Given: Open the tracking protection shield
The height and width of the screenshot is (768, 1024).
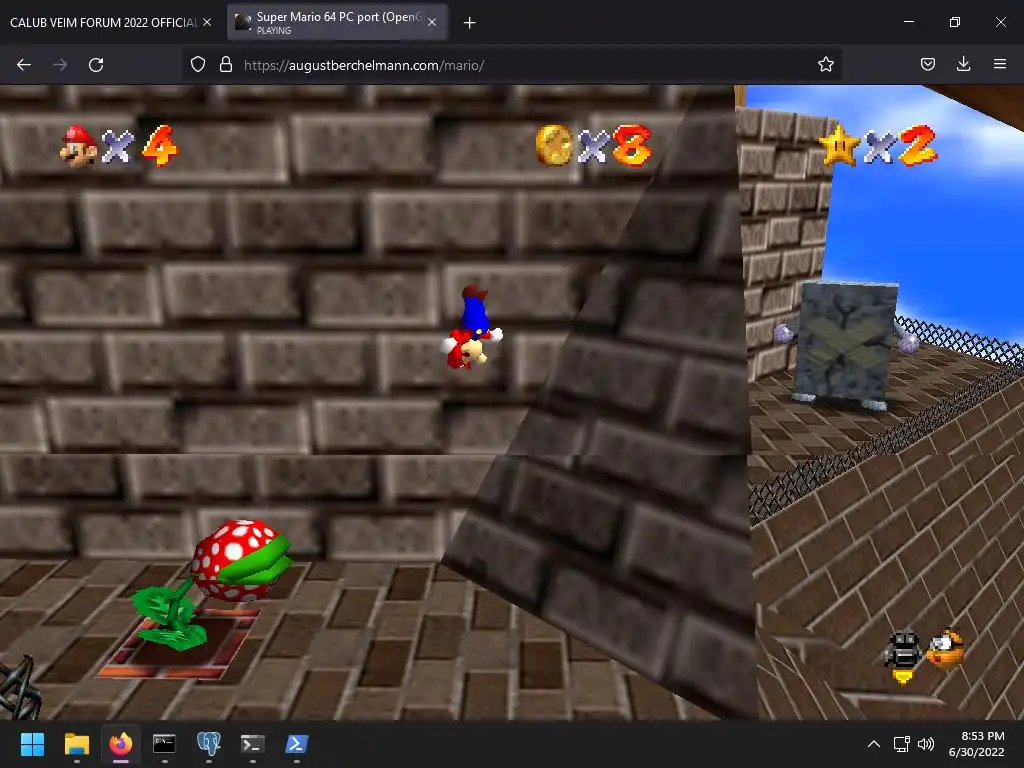Looking at the screenshot, I should [198, 65].
